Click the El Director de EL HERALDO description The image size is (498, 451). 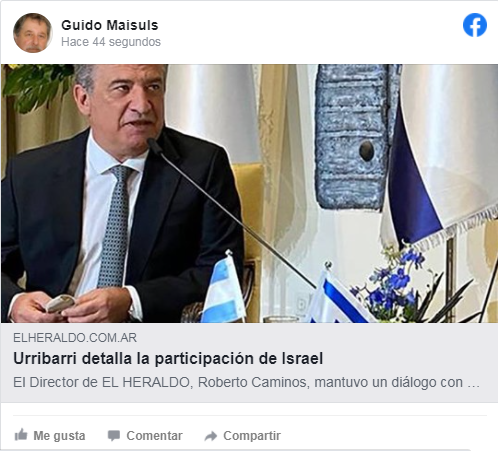[x=246, y=382]
